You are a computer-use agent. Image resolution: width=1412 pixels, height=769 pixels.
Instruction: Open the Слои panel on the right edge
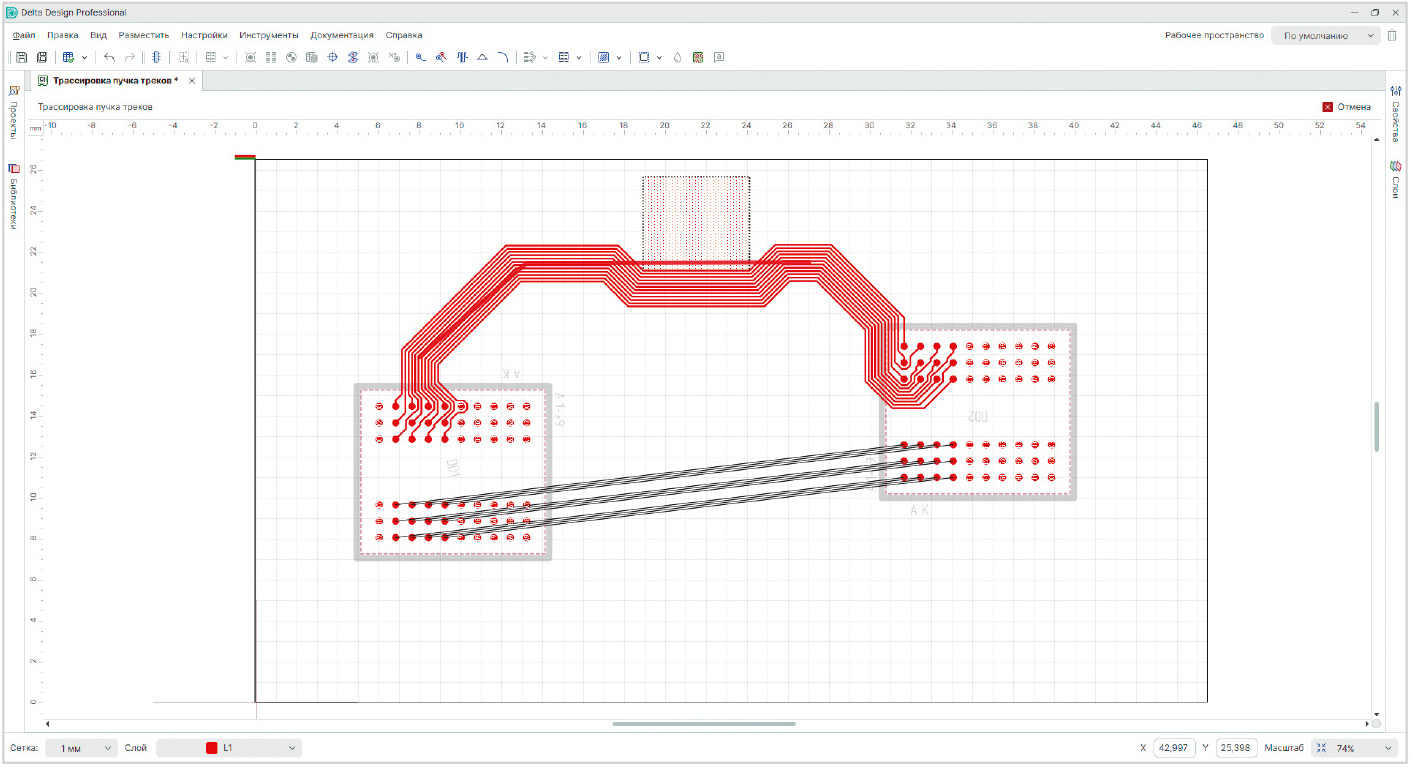coord(1395,179)
